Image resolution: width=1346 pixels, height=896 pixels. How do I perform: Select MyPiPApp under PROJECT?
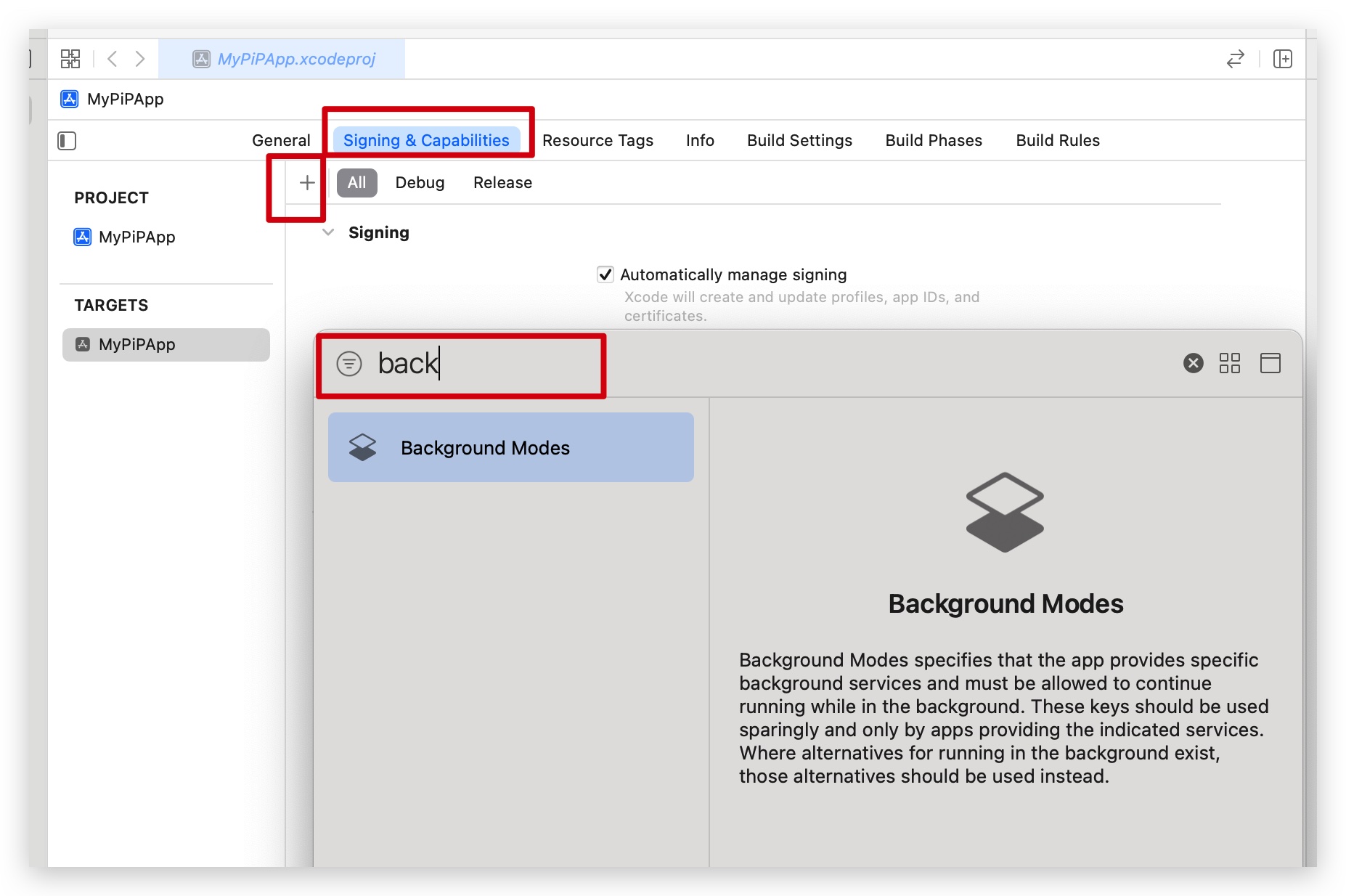click(125, 237)
